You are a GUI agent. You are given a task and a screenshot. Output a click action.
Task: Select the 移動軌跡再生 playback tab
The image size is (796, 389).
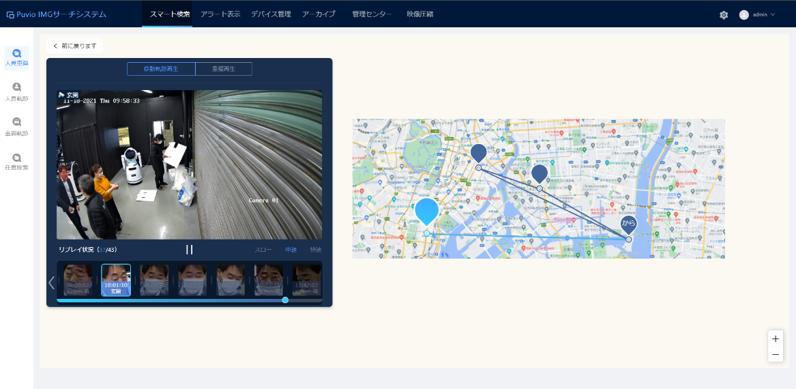161,69
